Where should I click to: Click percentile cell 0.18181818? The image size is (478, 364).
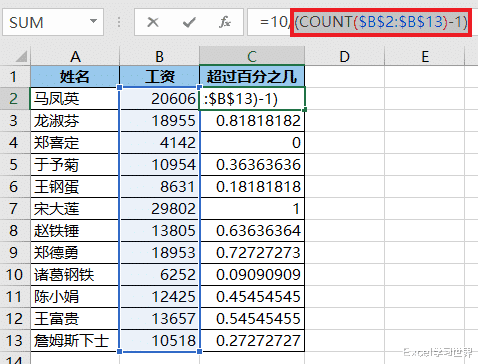pos(252,187)
